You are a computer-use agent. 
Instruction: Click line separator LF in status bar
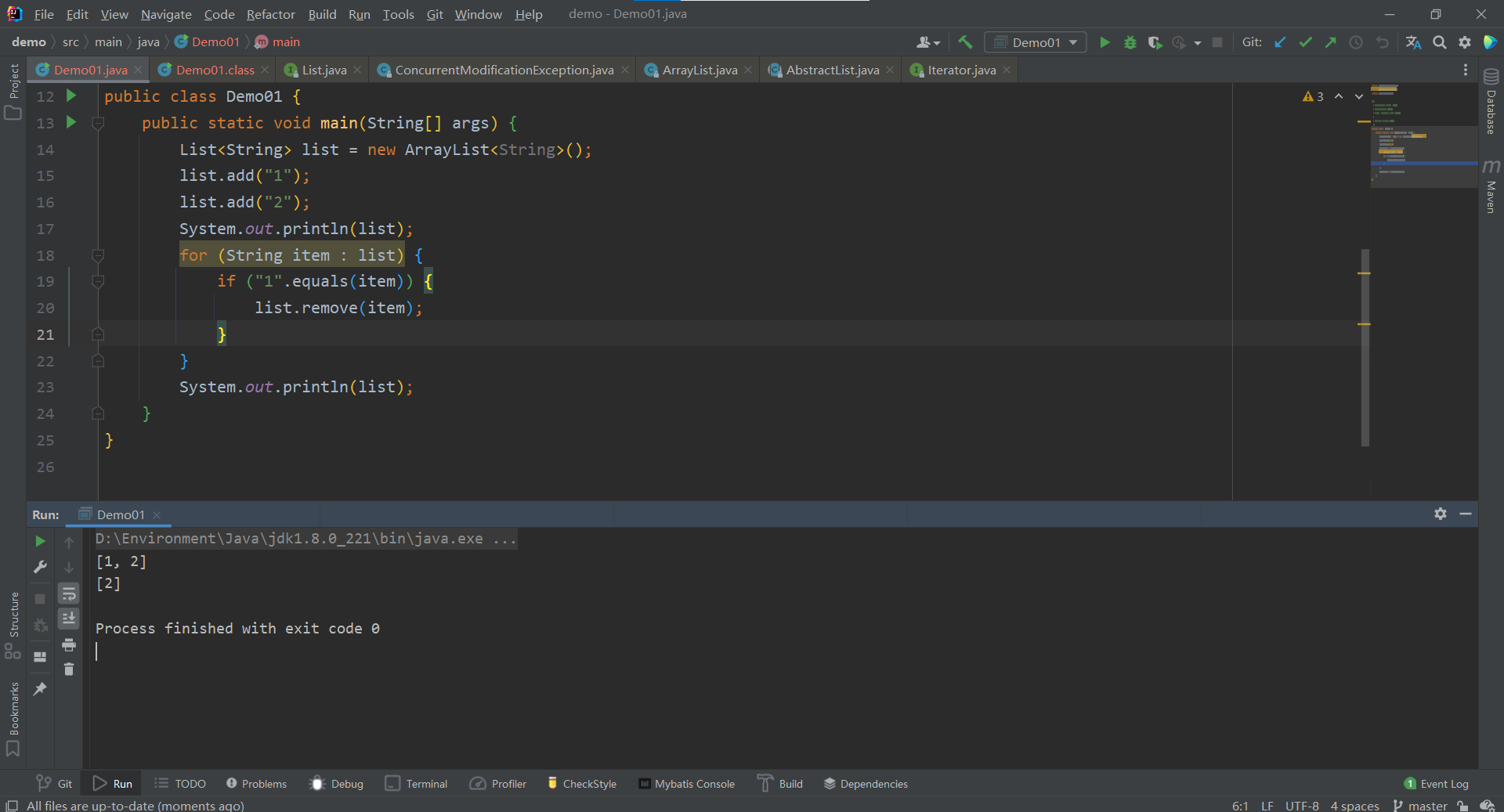click(x=1267, y=806)
